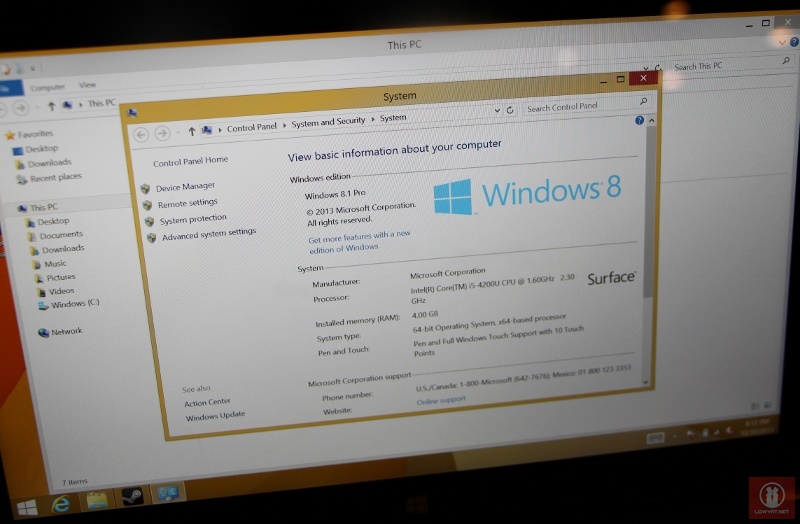Select Downloads under This PC
The image size is (800, 524).
pyautogui.click(x=63, y=249)
